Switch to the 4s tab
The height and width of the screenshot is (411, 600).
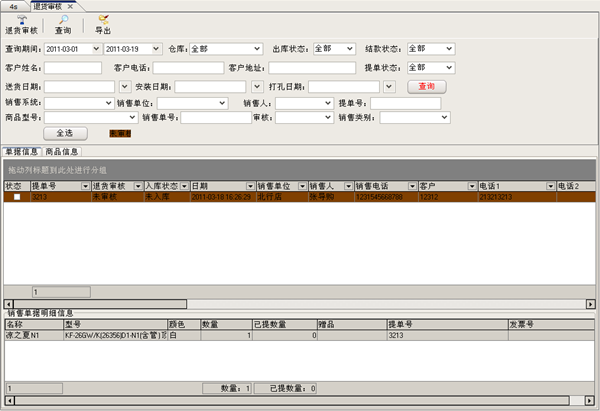coord(14,6)
